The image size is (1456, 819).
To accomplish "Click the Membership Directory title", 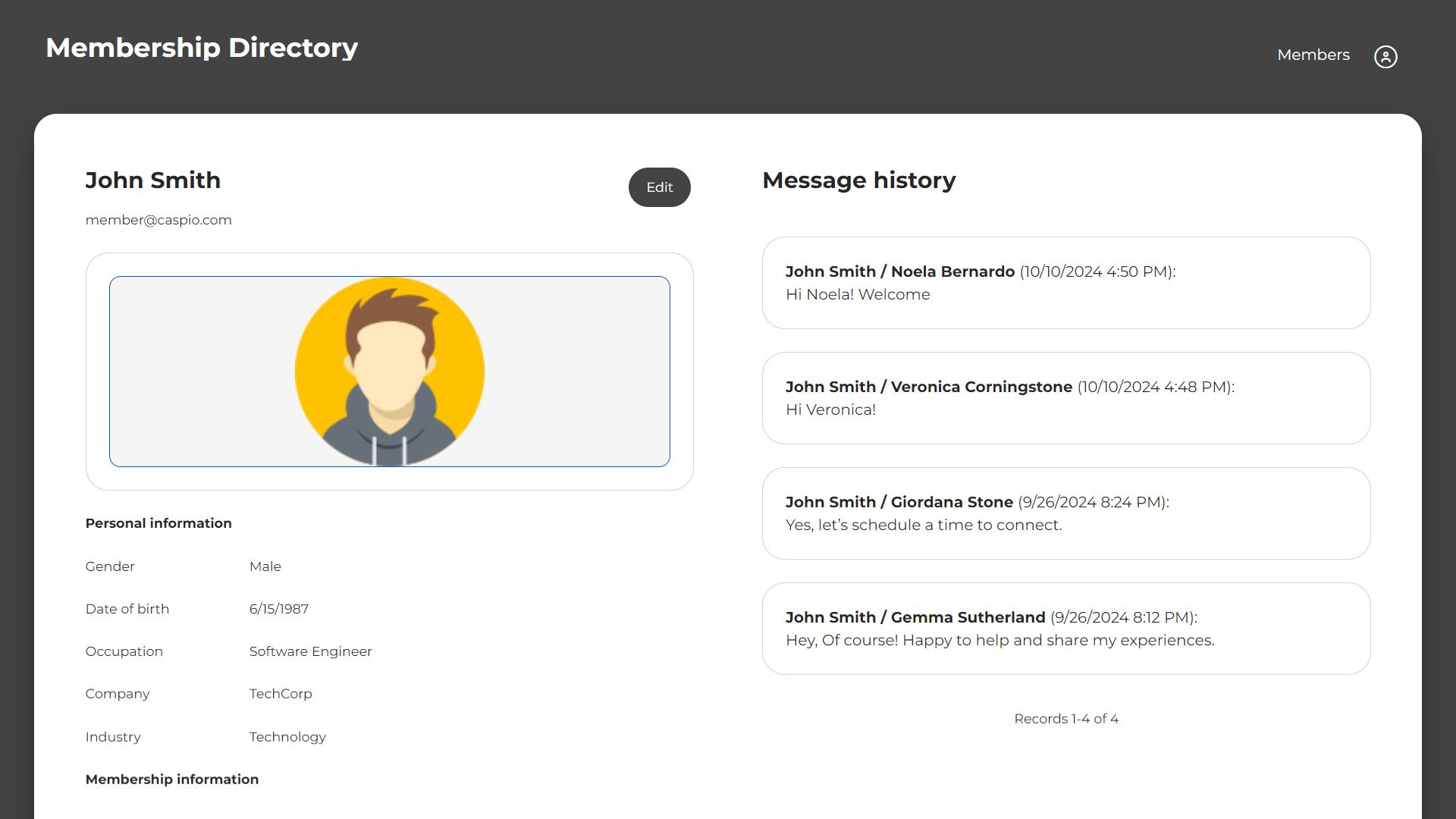I will (202, 48).
